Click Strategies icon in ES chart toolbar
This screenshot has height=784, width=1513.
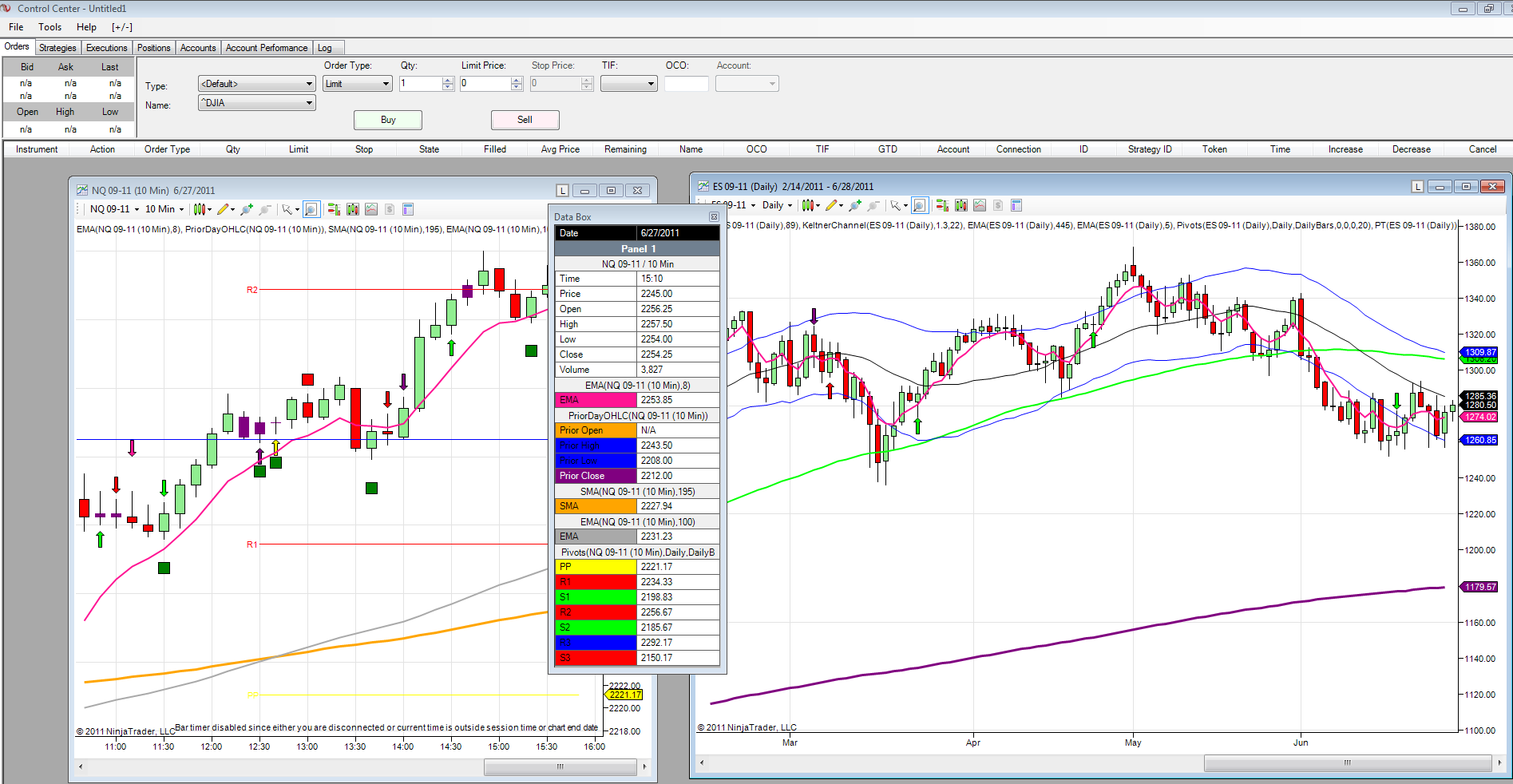[998, 205]
